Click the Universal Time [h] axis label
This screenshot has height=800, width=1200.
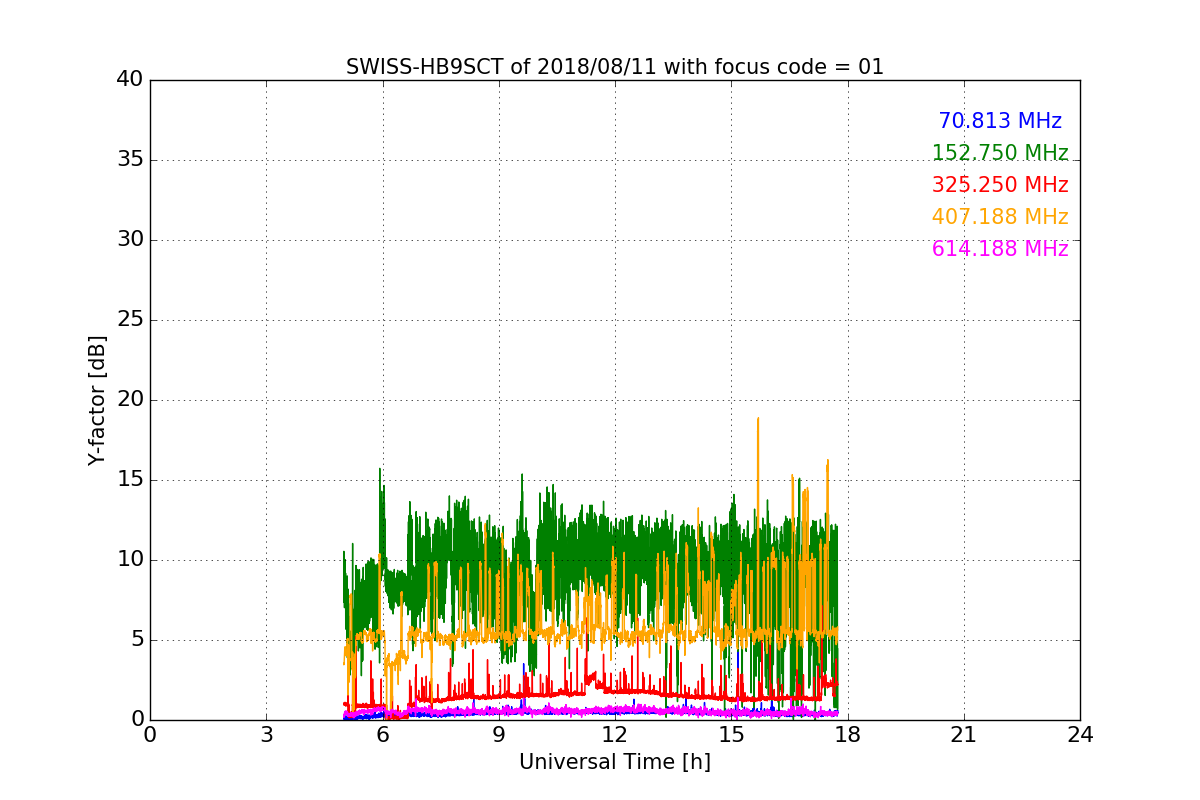click(615, 762)
